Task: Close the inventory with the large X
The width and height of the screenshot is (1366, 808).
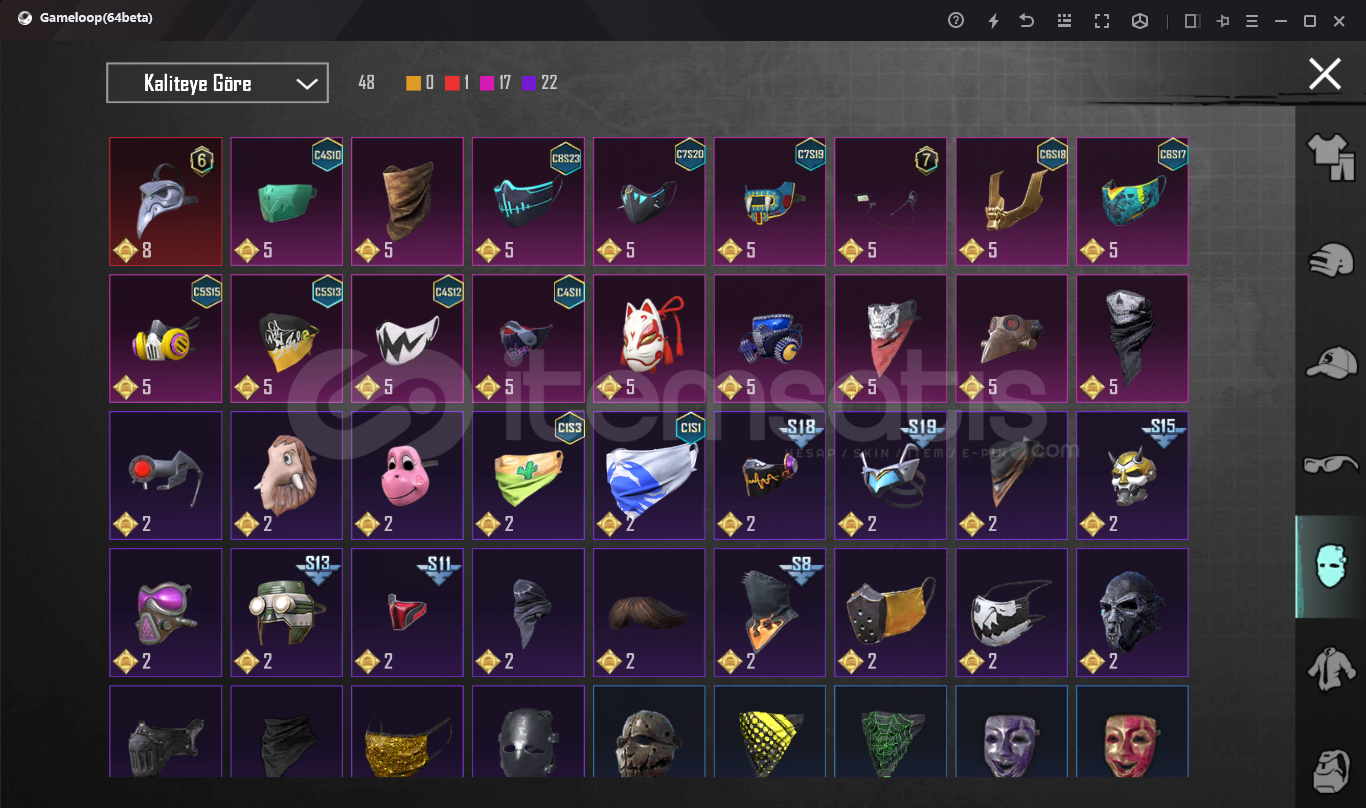Action: click(x=1325, y=73)
